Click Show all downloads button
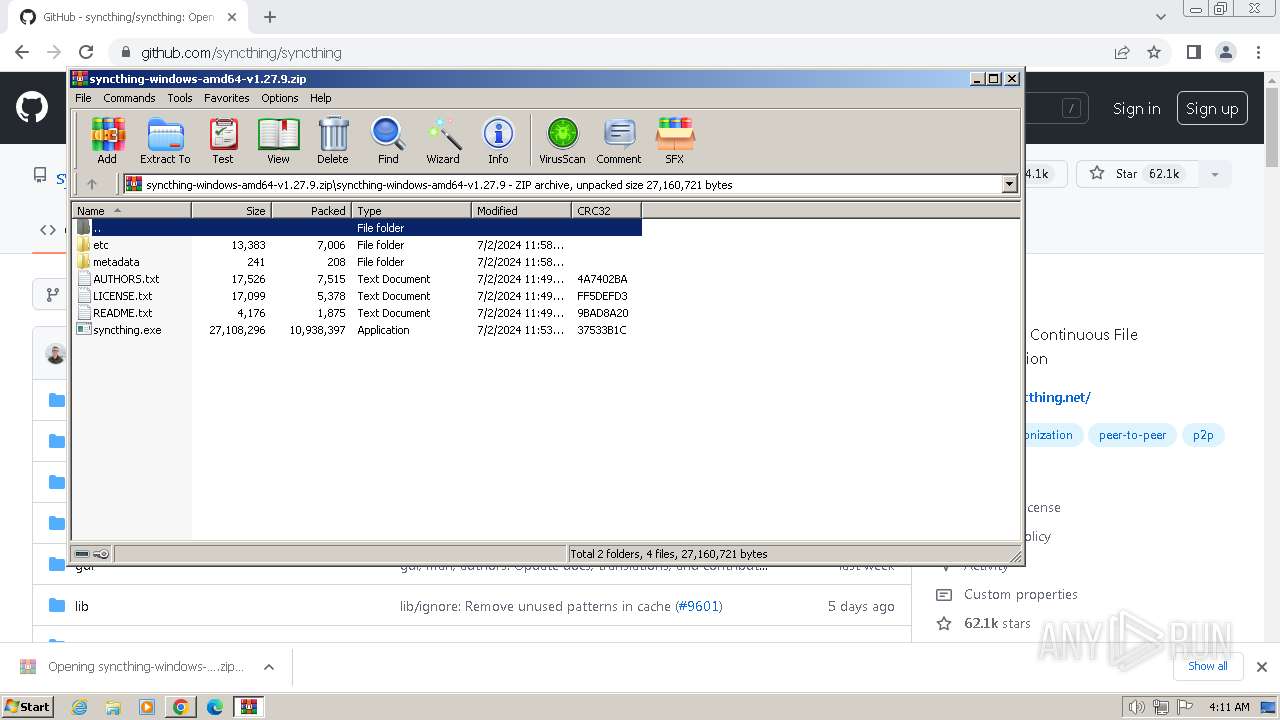 tap(1208, 666)
